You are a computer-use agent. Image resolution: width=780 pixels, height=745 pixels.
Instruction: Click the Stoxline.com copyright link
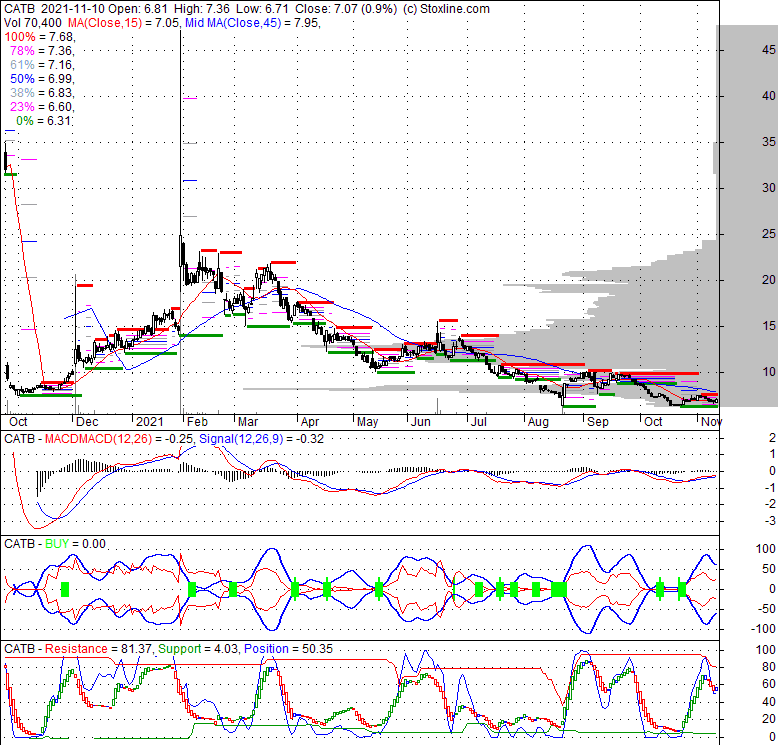point(446,8)
